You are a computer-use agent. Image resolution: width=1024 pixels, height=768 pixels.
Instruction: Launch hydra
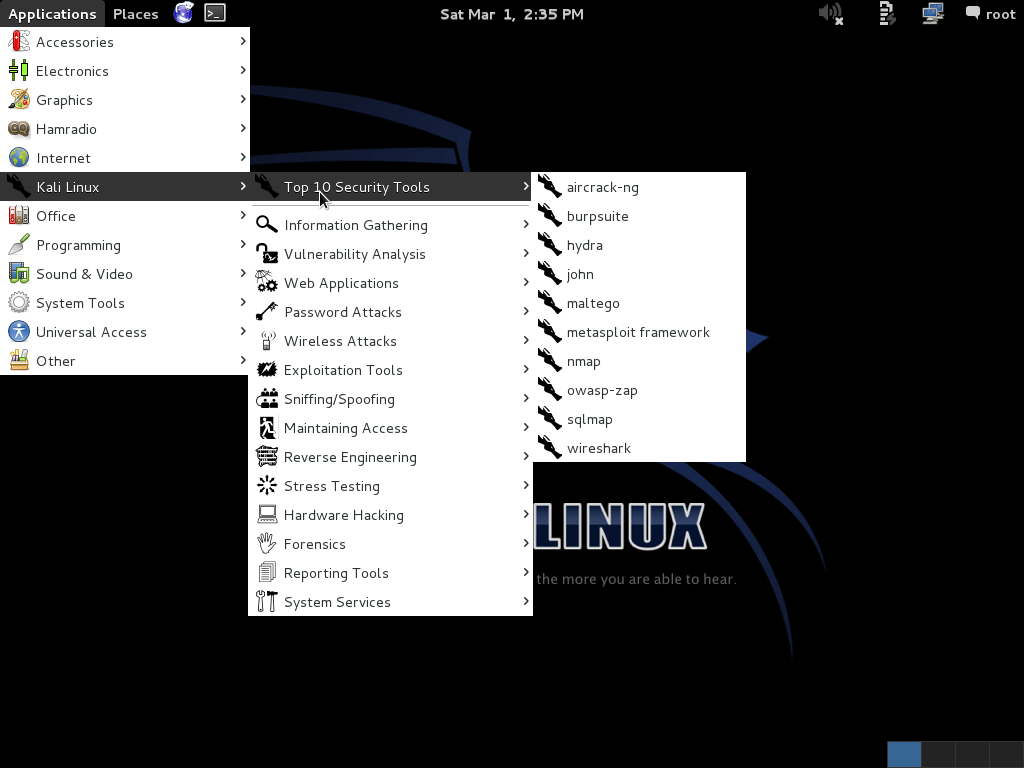(x=639, y=245)
